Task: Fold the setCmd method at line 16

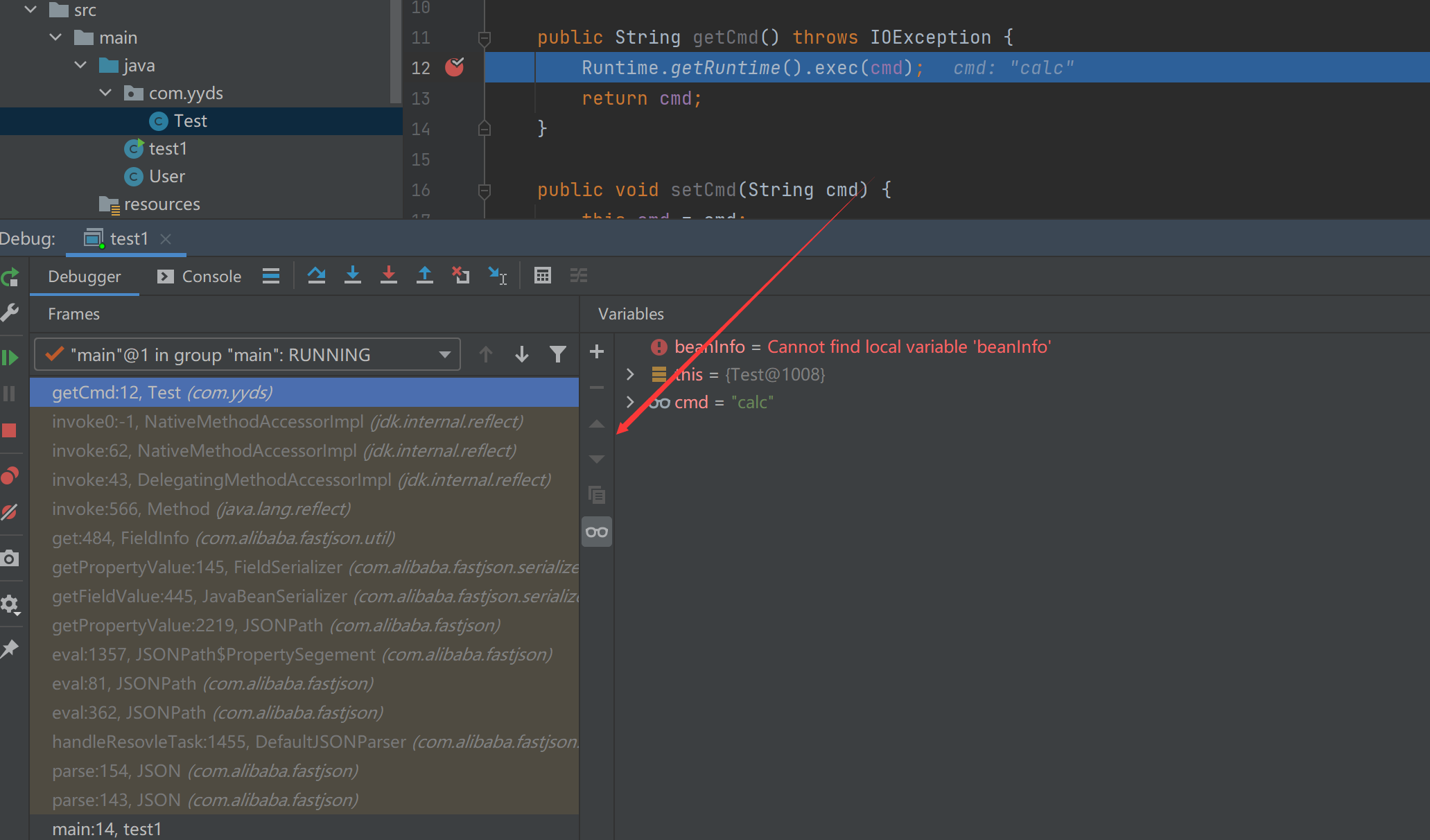Action: click(x=485, y=190)
